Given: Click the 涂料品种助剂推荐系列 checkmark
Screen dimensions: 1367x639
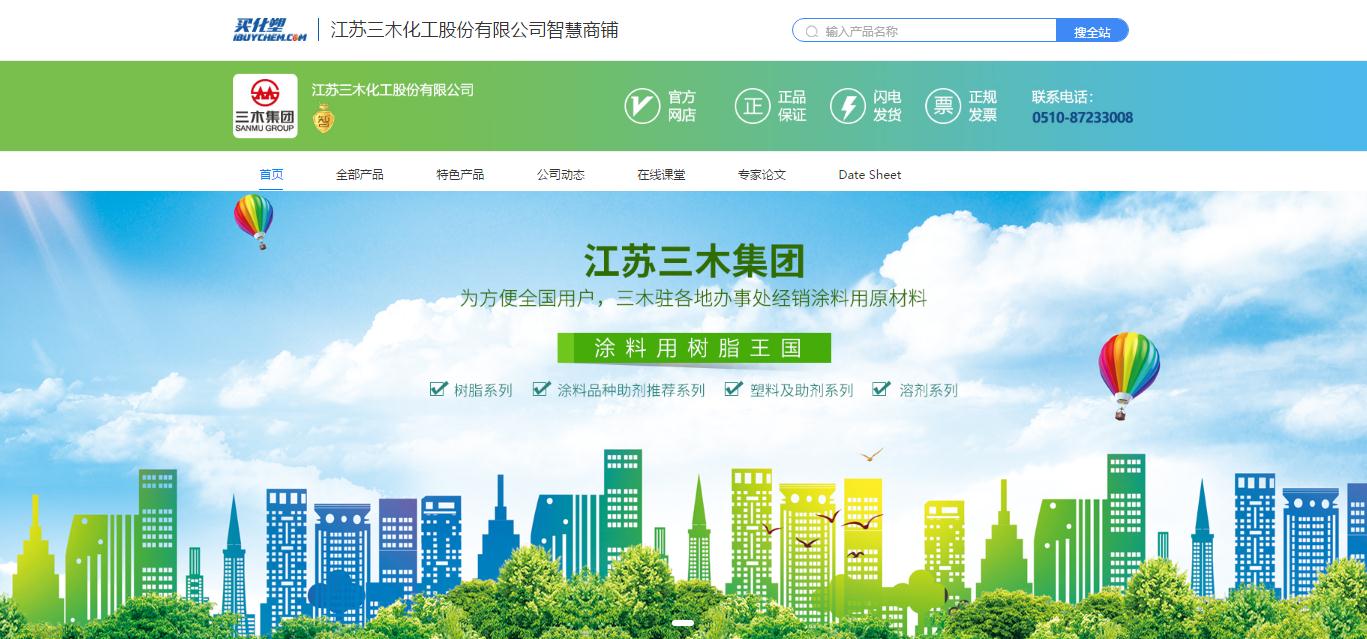Looking at the screenshot, I should tap(541, 388).
